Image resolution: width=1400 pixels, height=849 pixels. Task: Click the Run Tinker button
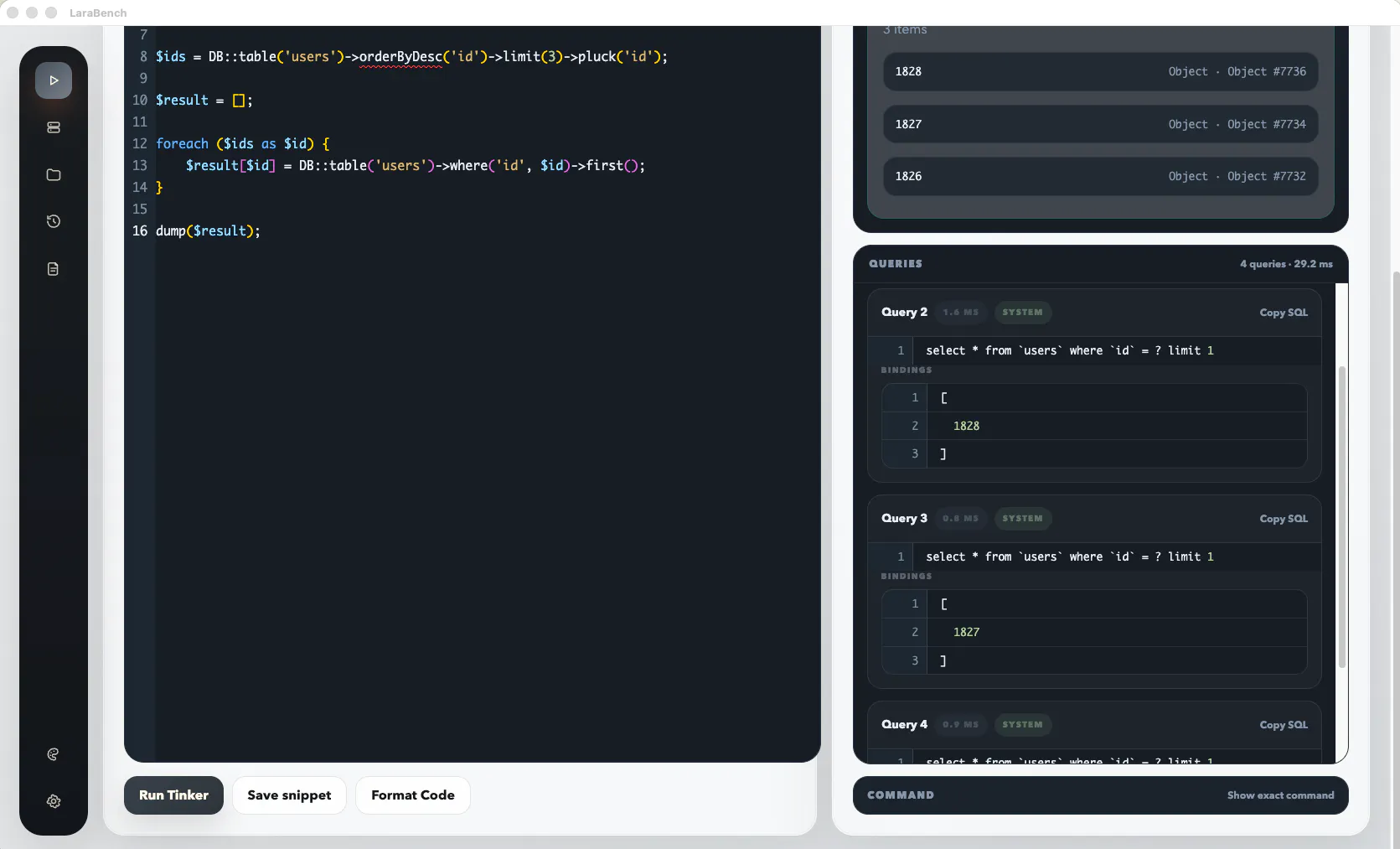click(x=173, y=795)
